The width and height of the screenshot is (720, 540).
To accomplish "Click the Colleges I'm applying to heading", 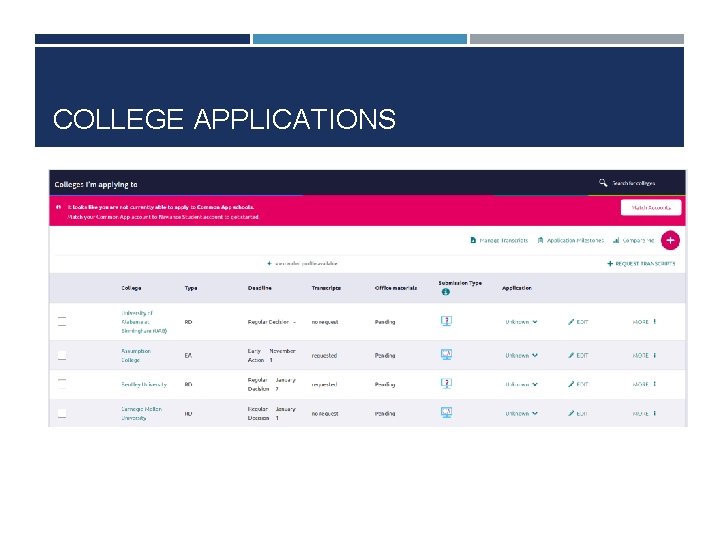I will click(x=96, y=184).
